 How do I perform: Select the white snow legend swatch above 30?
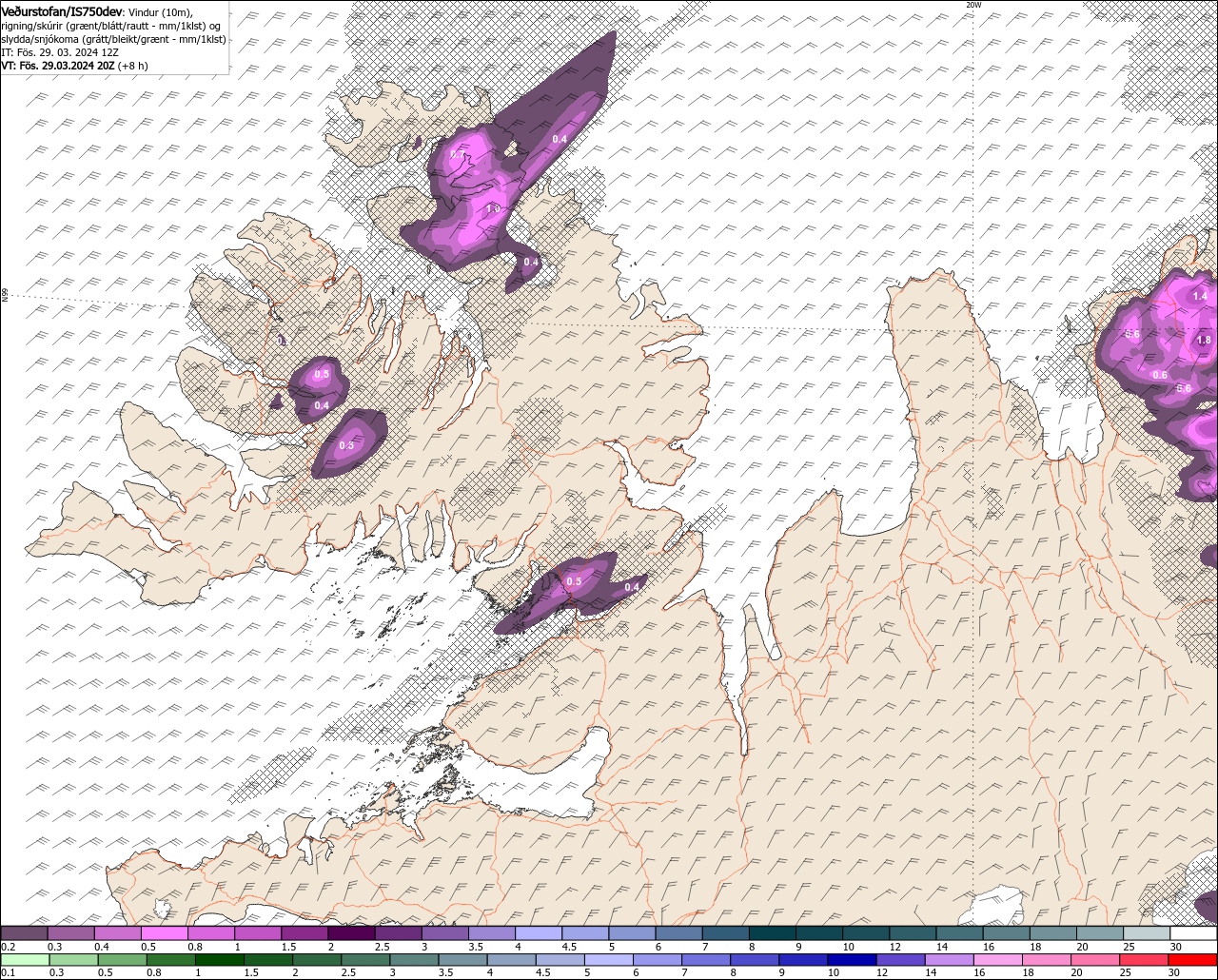pos(1193,933)
